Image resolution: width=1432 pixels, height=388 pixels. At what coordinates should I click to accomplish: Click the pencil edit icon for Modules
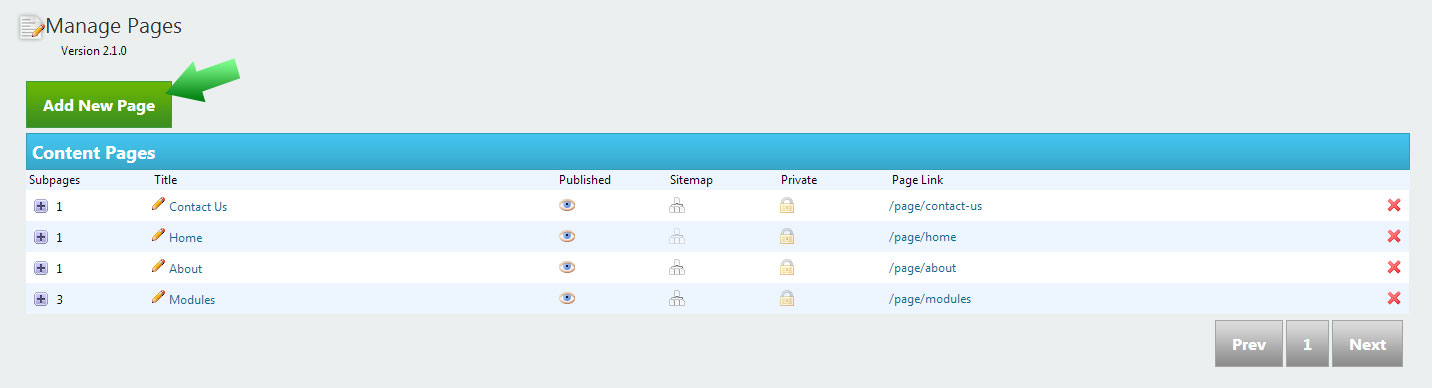click(x=158, y=297)
